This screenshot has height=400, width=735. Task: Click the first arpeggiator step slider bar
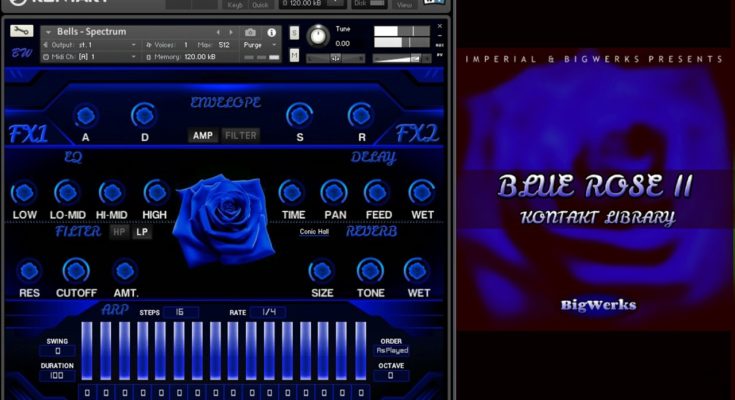(x=87, y=350)
